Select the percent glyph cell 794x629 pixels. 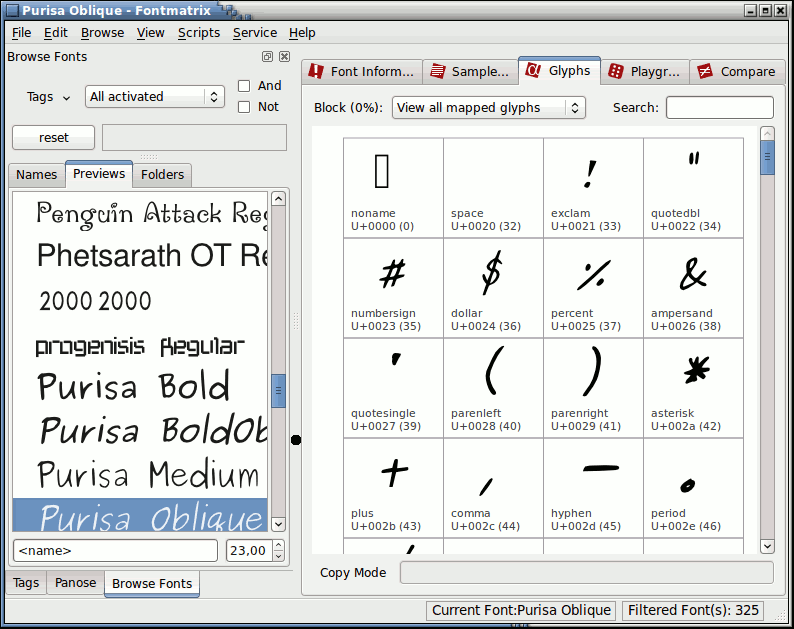coord(593,288)
